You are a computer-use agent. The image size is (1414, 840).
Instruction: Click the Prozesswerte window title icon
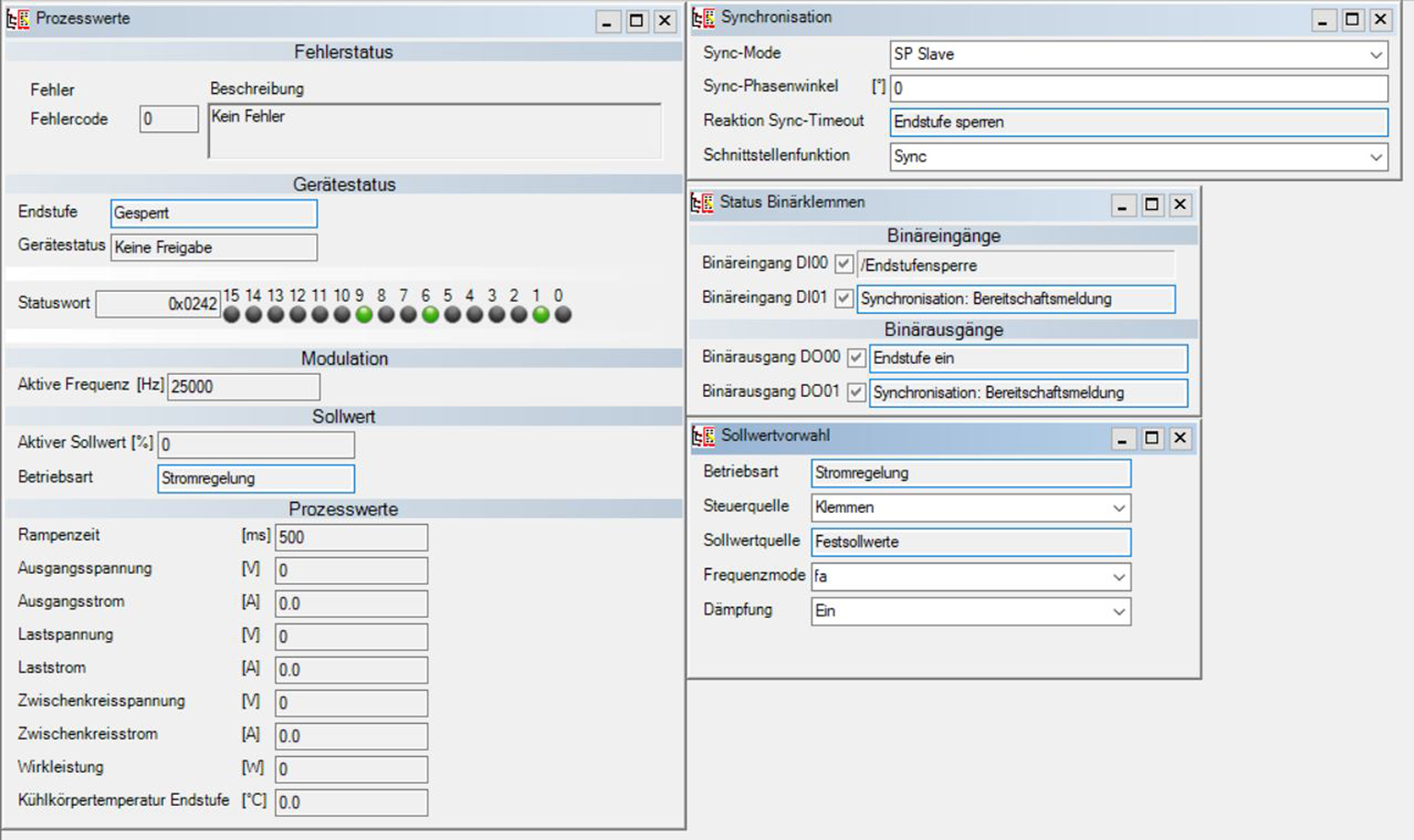[18, 19]
